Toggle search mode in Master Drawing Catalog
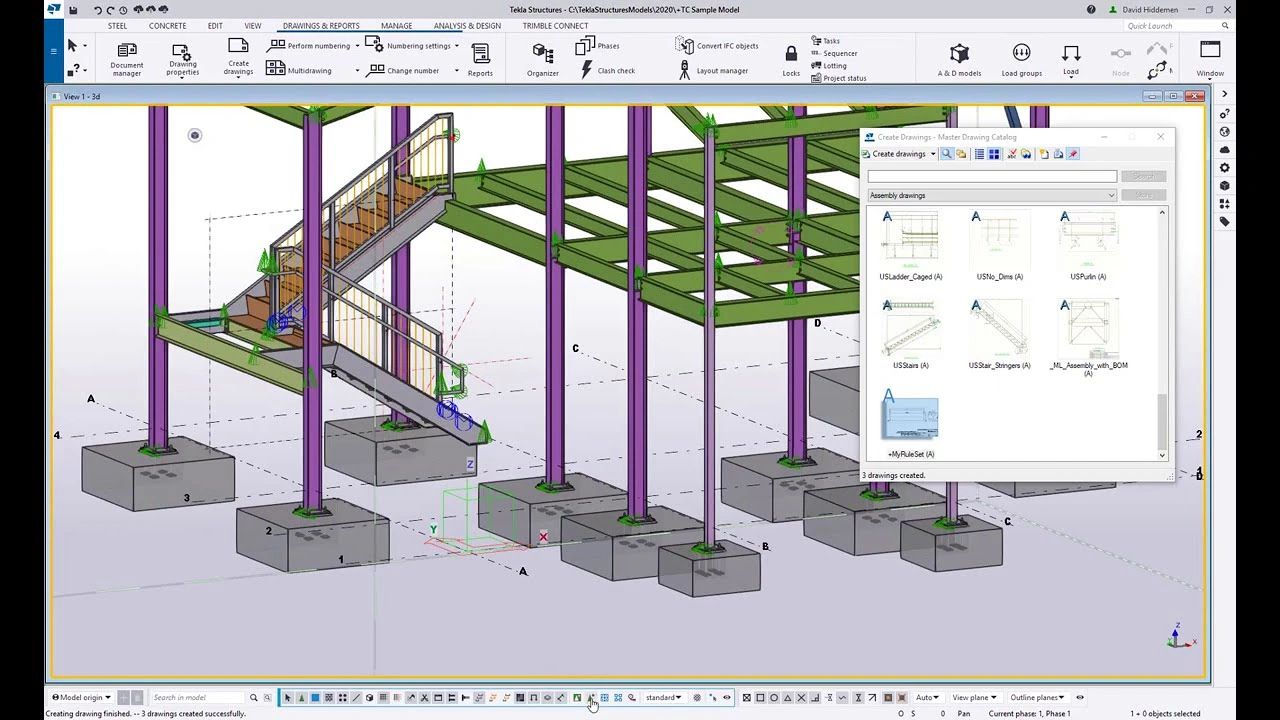 click(946, 154)
